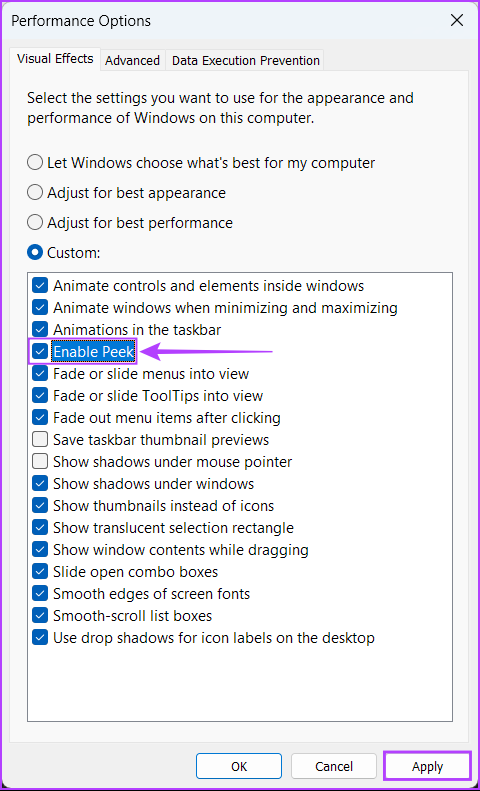Tick Show shadows under mouse pointer
Screen dimensions: 480x791
tap(40, 462)
